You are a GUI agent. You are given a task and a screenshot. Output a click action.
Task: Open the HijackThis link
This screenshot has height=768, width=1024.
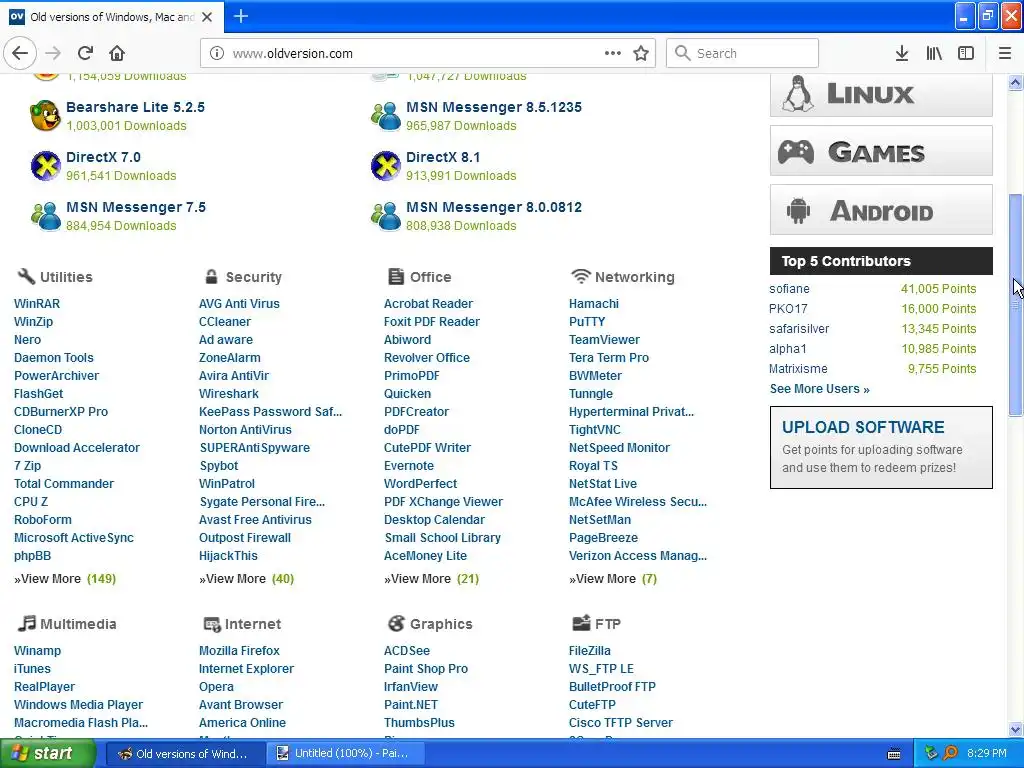pyautogui.click(x=228, y=556)
